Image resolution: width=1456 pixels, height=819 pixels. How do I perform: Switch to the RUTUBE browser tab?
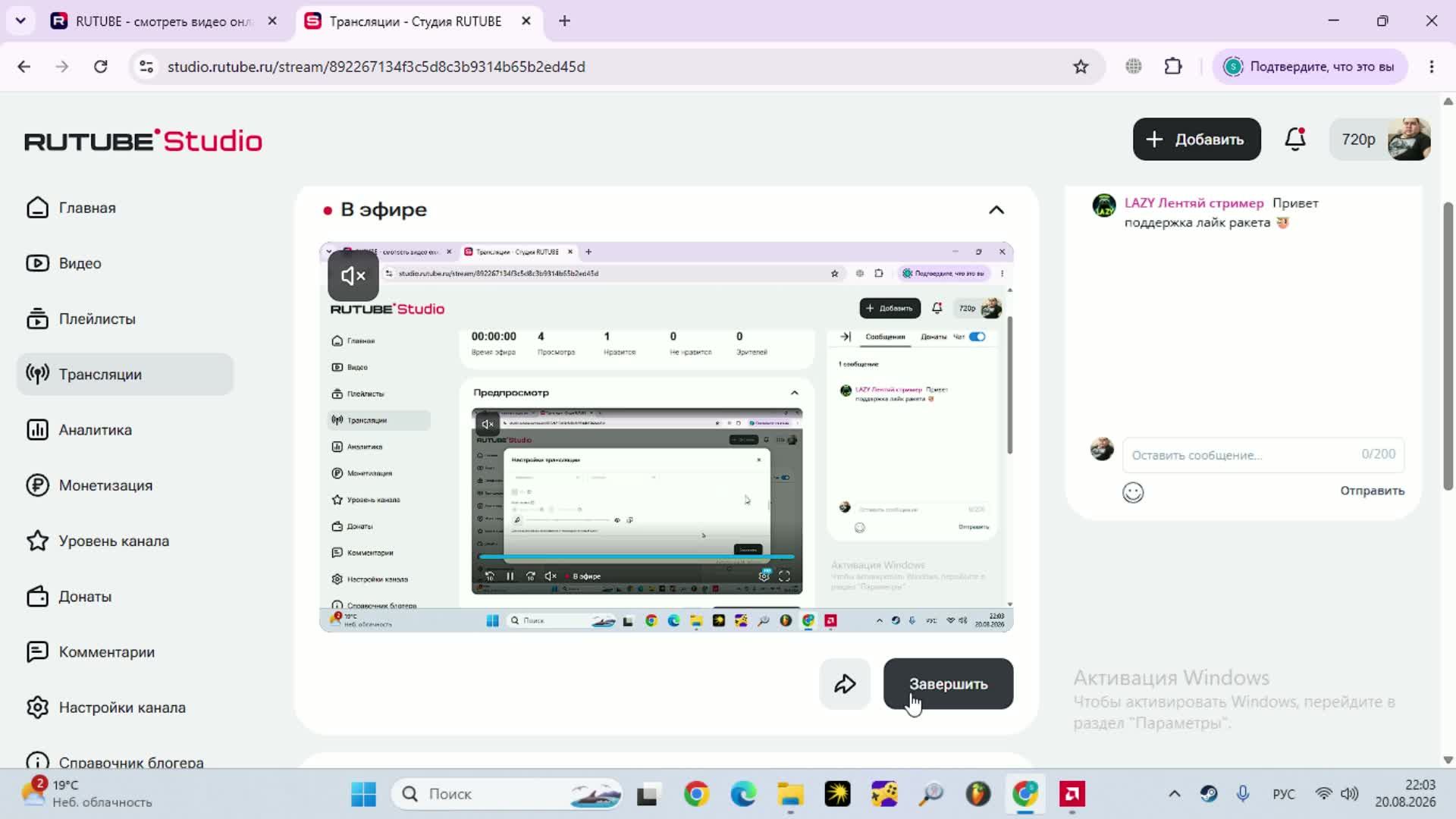pos(164,21)
